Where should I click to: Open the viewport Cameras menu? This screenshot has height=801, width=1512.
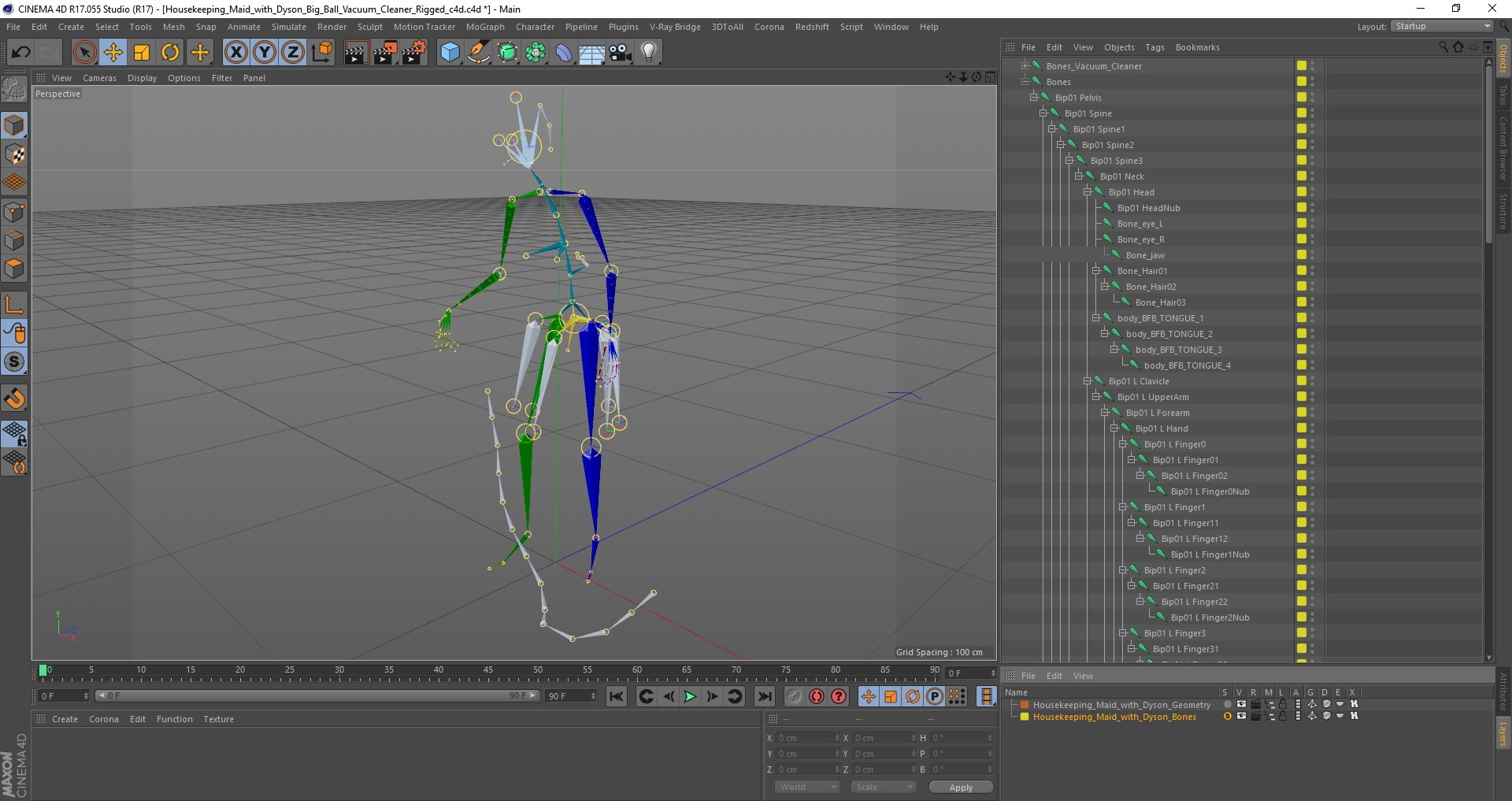click(99, 78)
